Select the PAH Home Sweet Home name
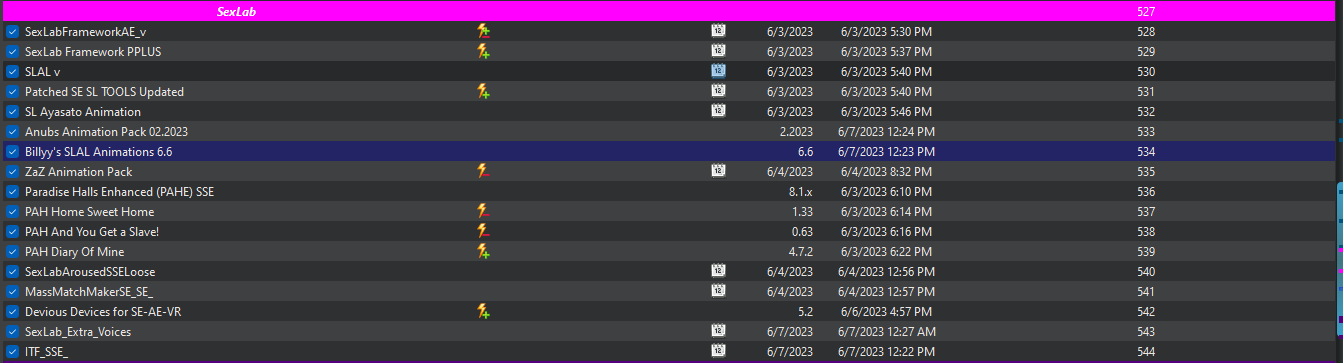The image size is (1343, 363). click(x=90, y=212)
